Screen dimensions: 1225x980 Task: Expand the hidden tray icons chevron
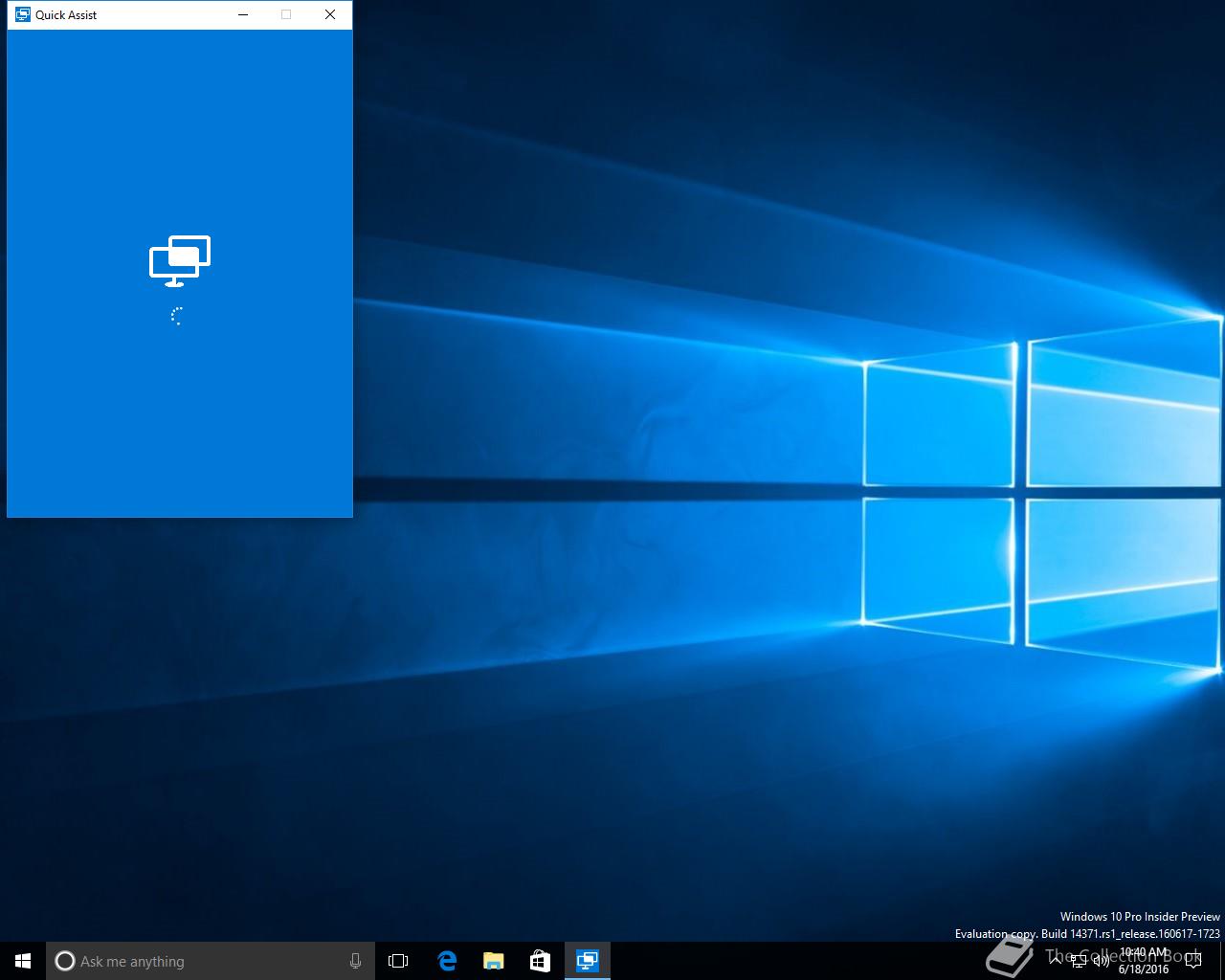point(1056,961)
